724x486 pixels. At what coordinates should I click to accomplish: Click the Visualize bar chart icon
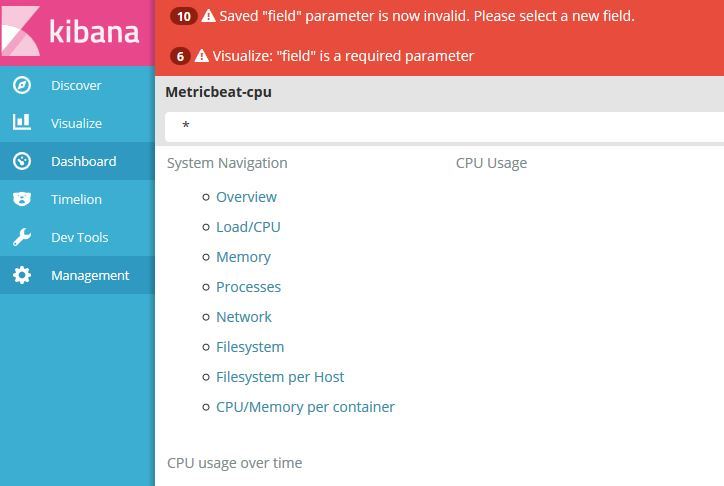(x=22, y=122)
